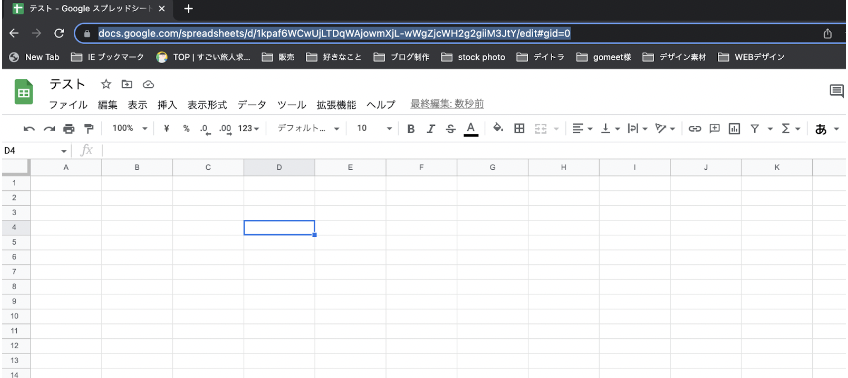Open the ヘルプ menu

tap(381, 104)
